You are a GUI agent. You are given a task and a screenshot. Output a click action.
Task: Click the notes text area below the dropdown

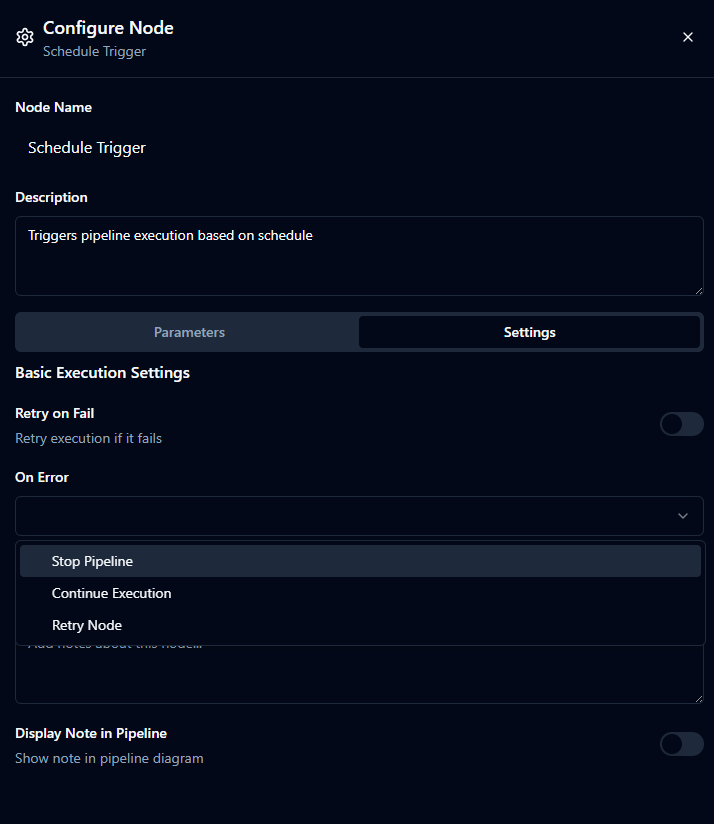pyautogui.click(x=360, y=680)
